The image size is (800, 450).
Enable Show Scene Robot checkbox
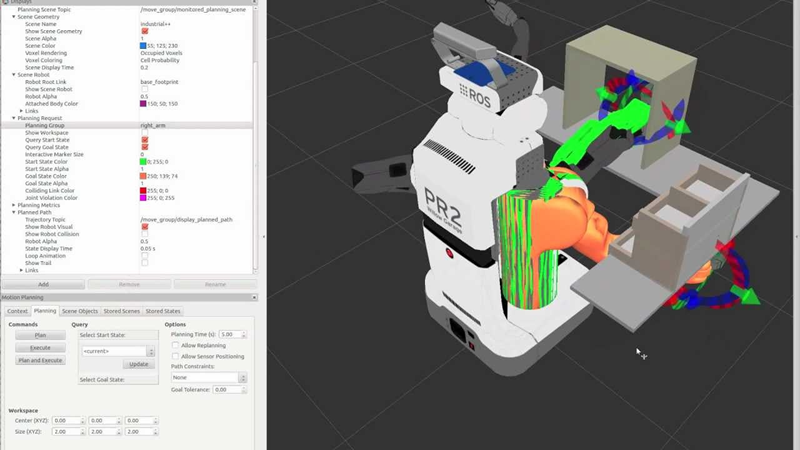tap(145, 89)
